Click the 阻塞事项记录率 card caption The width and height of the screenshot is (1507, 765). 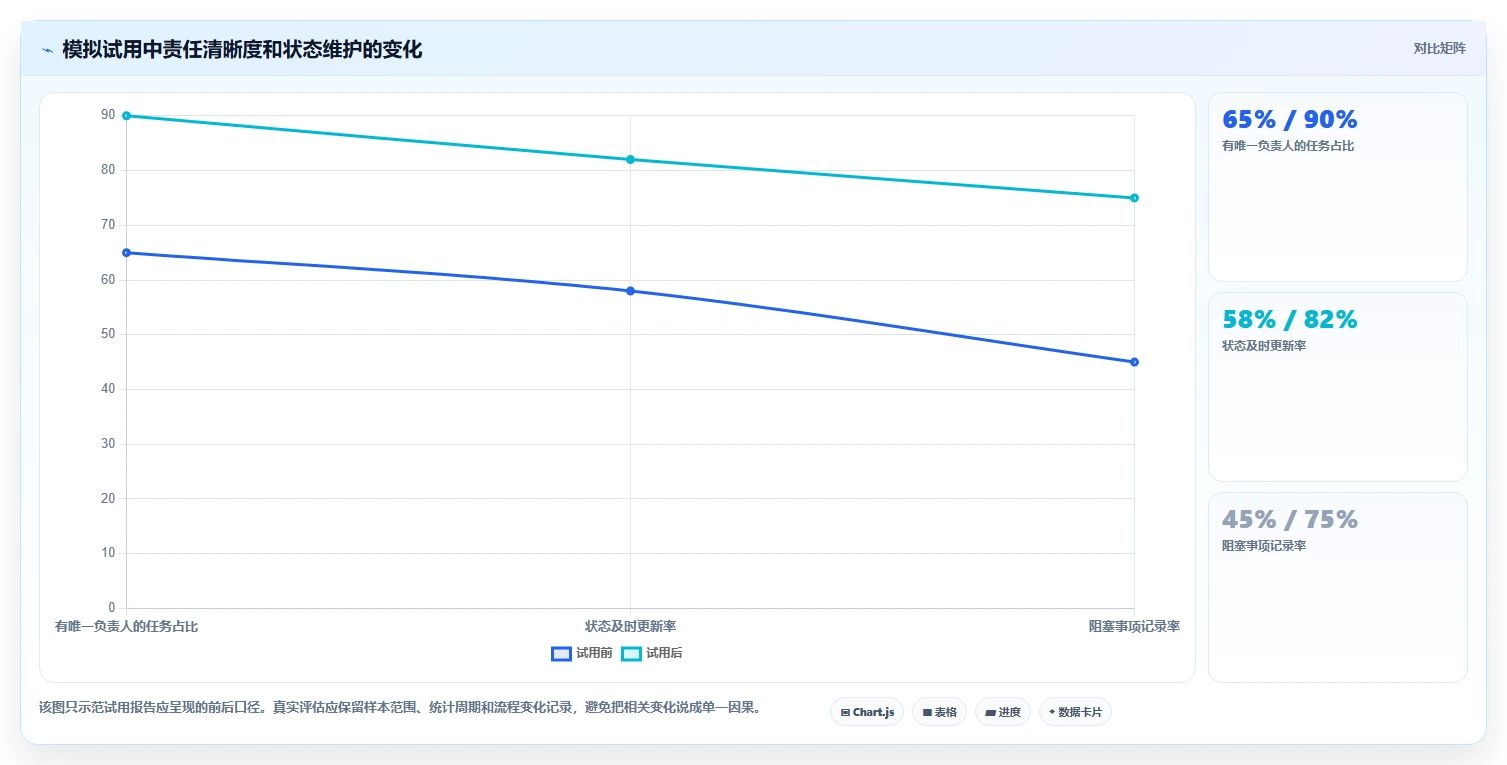1264,546
